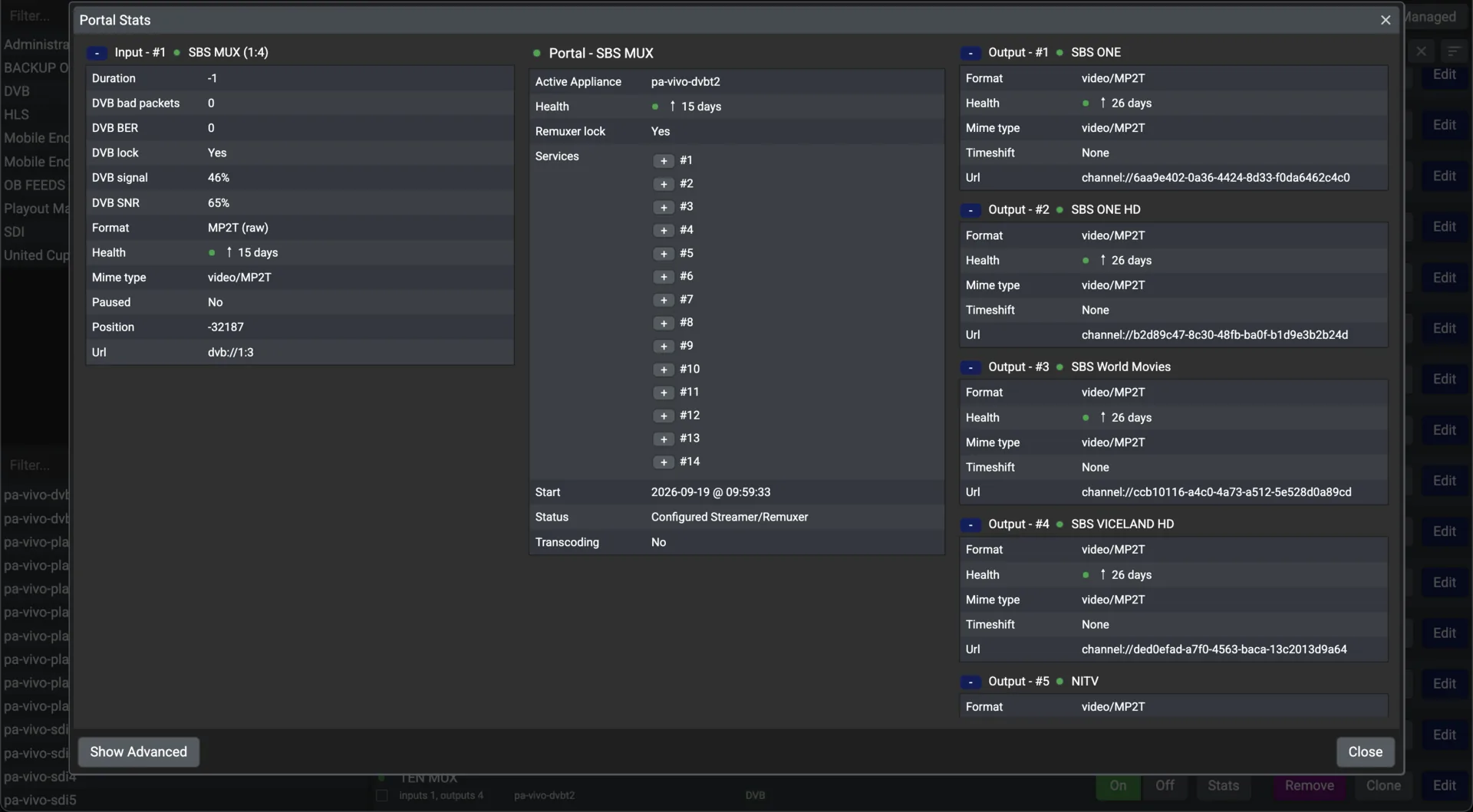The height and width of the screenshot is (812, 1473).
Task: Expand service #8 details
Action: 664,323
